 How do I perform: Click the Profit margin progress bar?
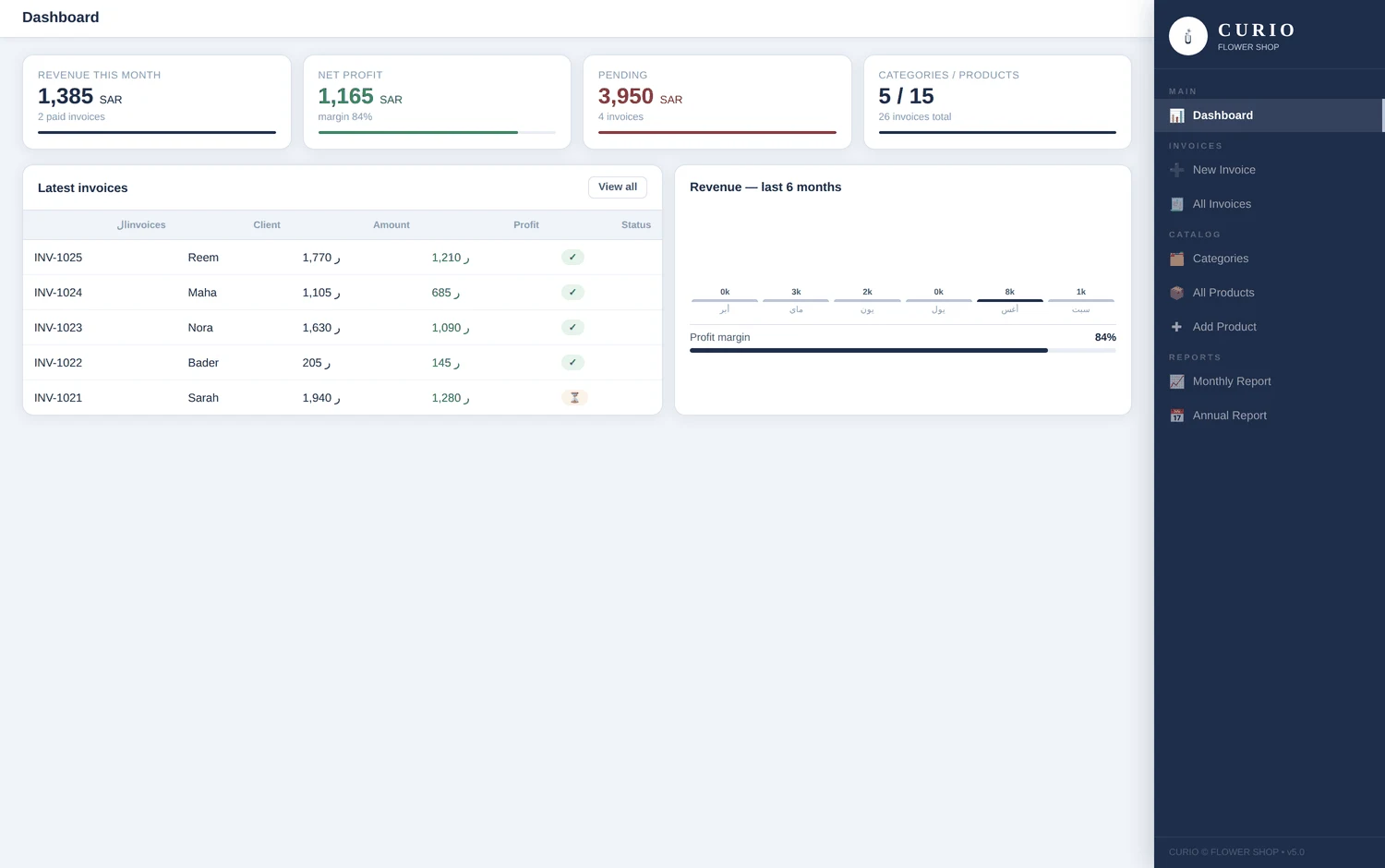point(903,350)
